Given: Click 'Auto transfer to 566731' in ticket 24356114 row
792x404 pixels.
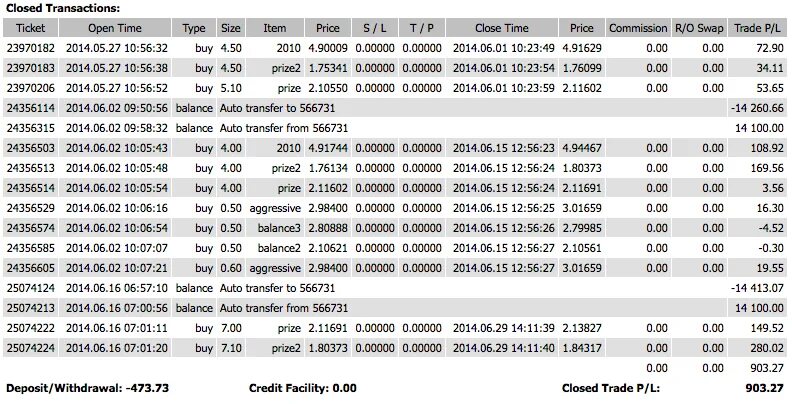Looking at the screenshot, I should [x=277, y=108].
